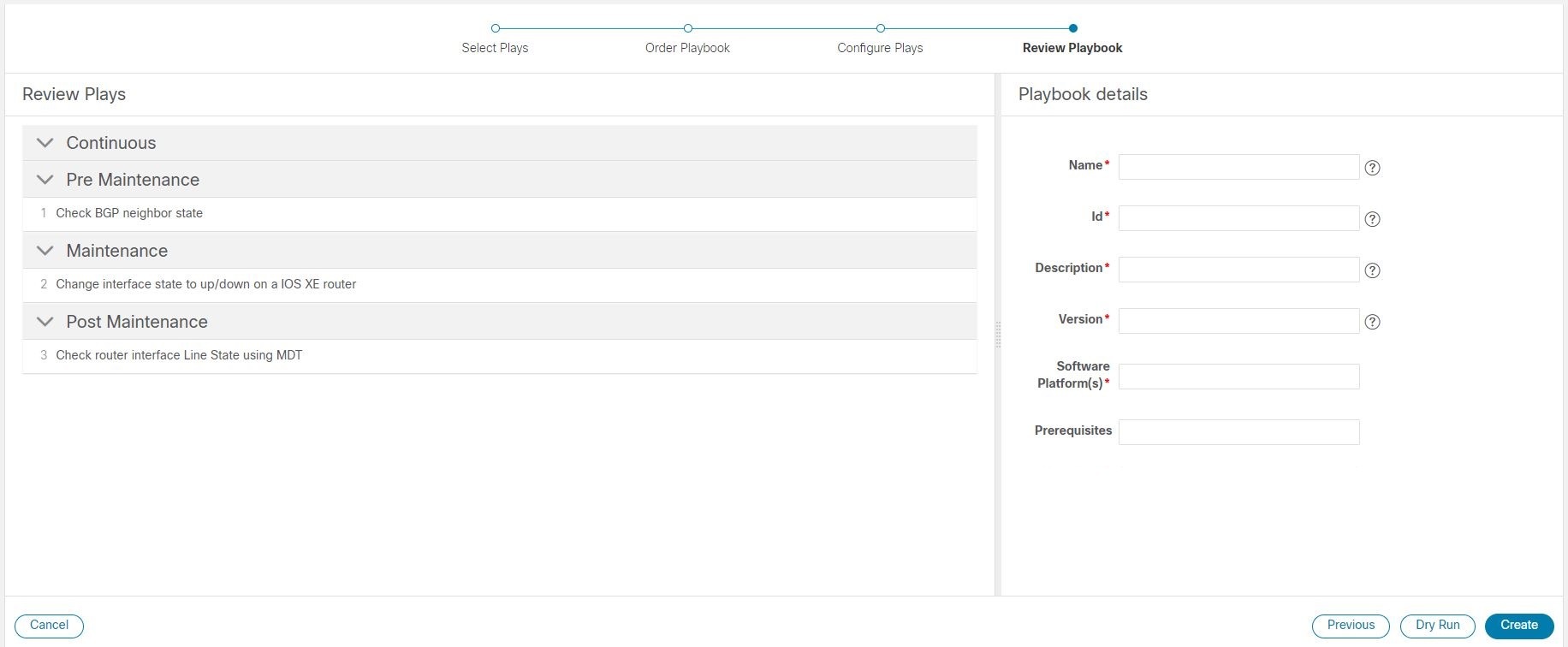1568x647 pixels.
Task: Collapse the Post Maintenance section chevron
Action: coord(45,322)
